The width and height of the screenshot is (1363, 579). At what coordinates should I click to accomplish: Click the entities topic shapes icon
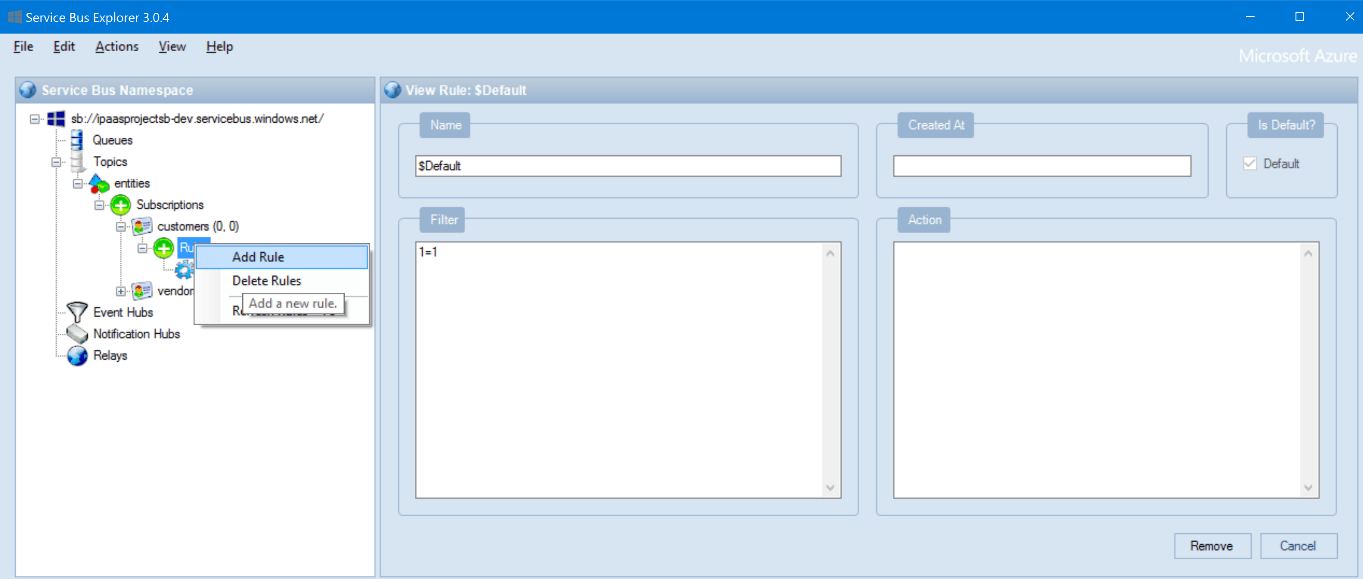tap(99, 184)
